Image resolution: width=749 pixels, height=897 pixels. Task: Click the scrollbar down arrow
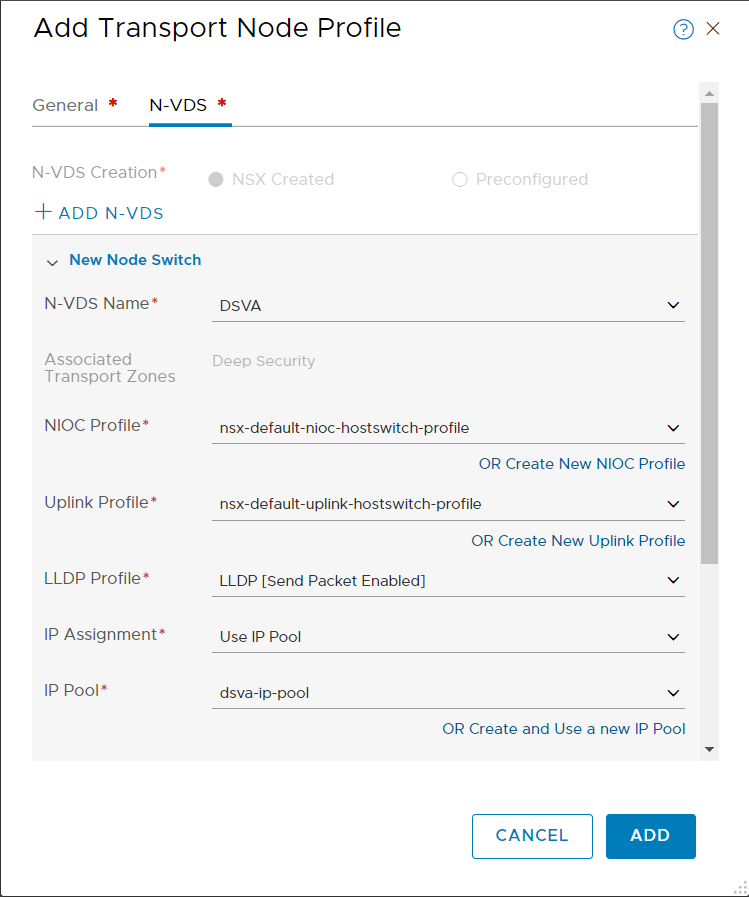pos(709,749)
